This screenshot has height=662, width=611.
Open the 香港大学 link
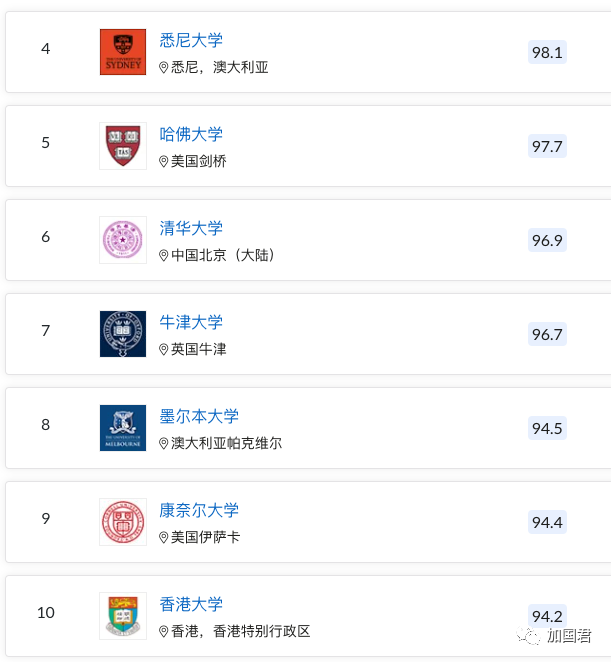pyautogui.click(x=191, y=604)
